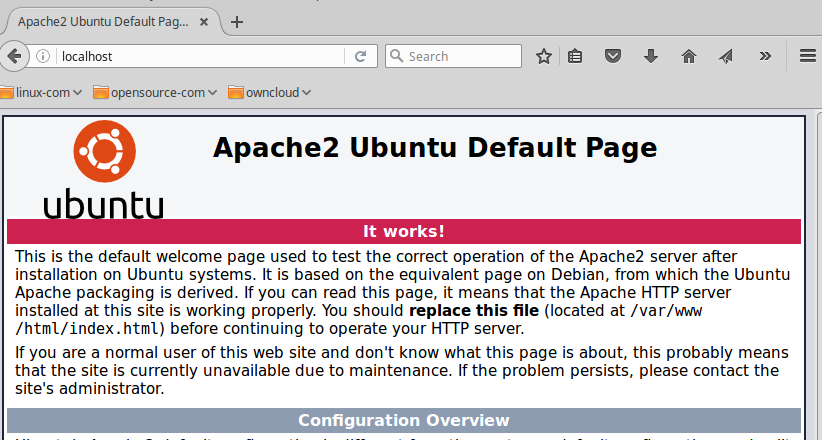Expand the owncloud bookmarks folder

tap(270, 93)
